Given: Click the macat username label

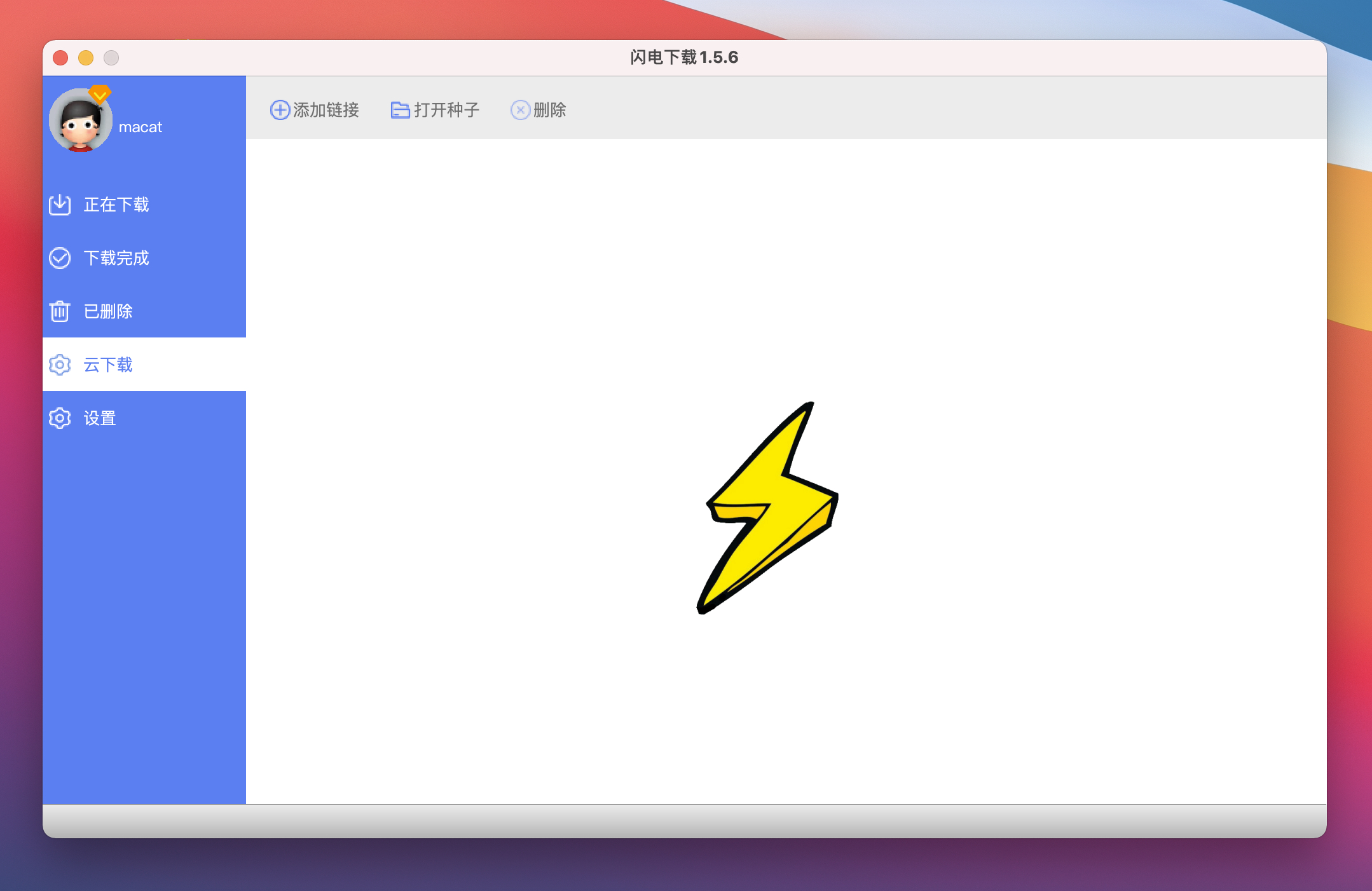Looking at the screenshot, I should click(140, 127).
